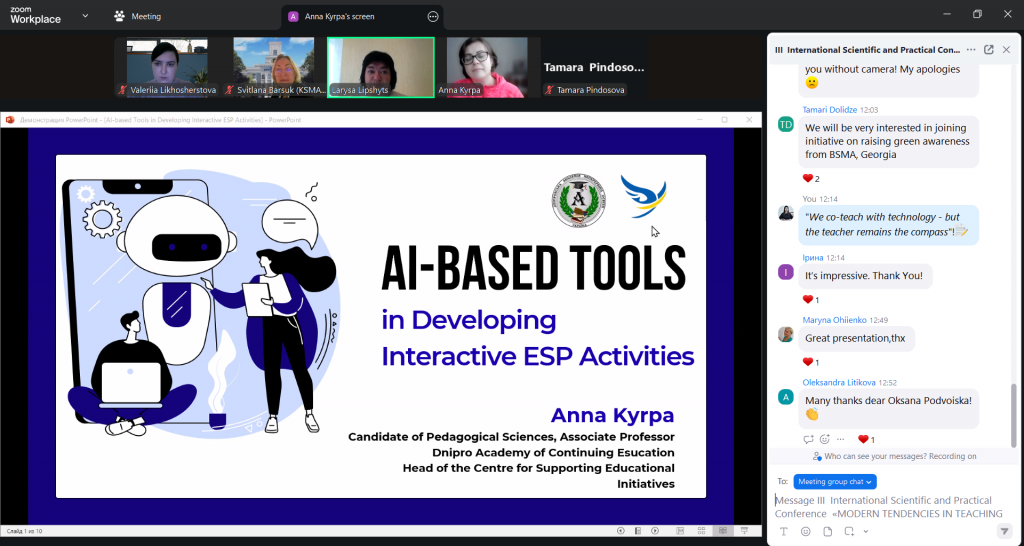The width and height of the screenshot is (1024, 546).
Task: Click the attach file icon in chat
Action: 827,531
